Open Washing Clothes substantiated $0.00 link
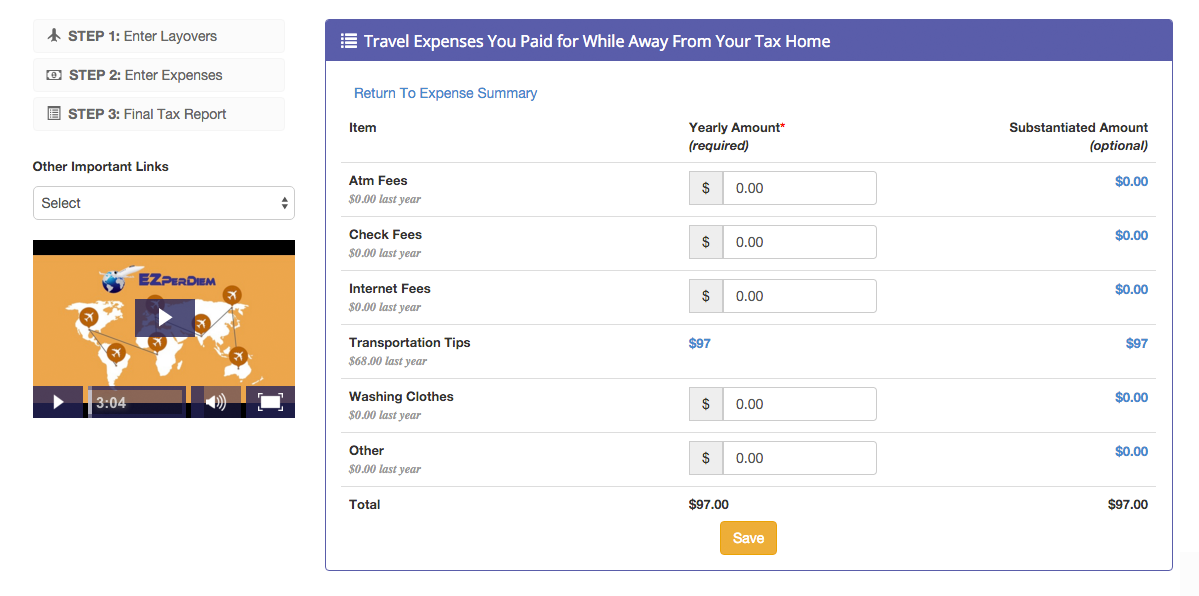Image resolution: width=1199 pixels, height=596 pixels. pyautogui.click(x=1131, y=397)
